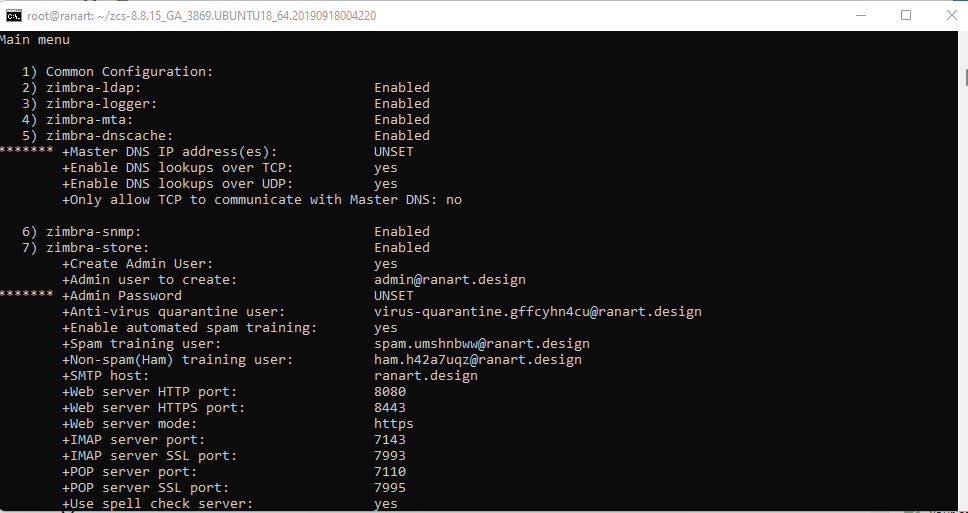Click the 7995 port value

pos(390,488)
